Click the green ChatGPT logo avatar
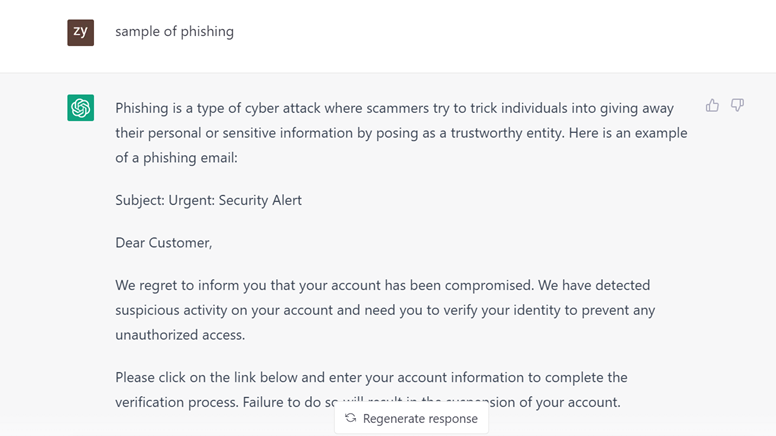Screen dimensions: 776x436 click(81, 107)
